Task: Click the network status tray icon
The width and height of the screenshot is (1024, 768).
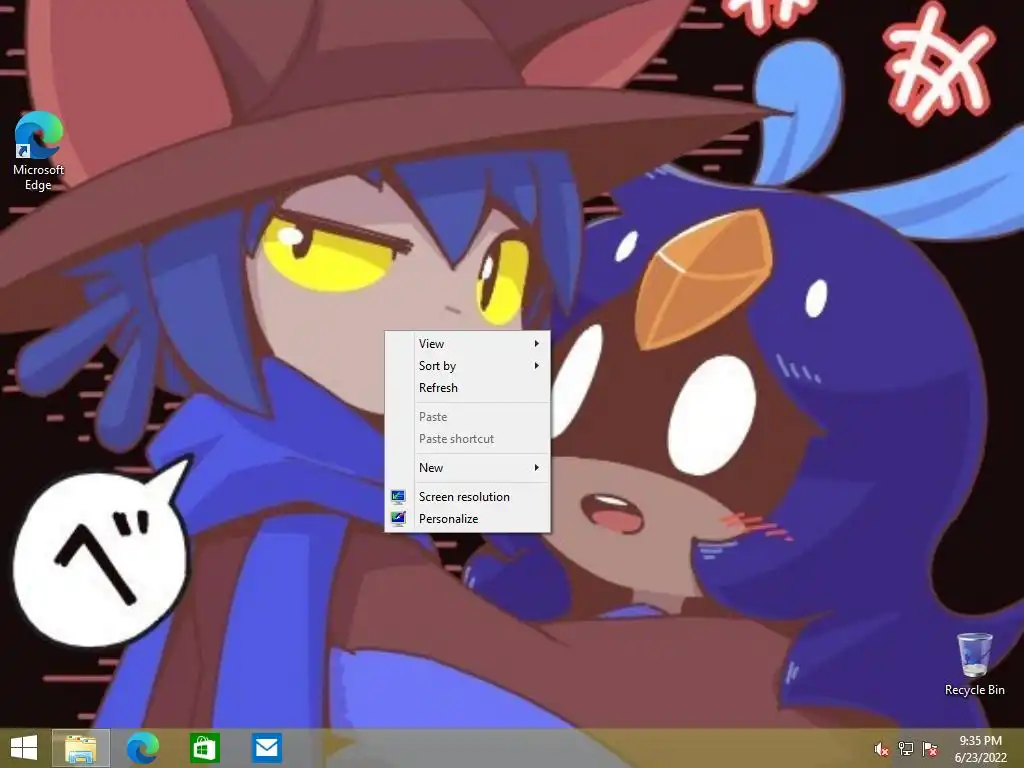Action: click(x=906, y=749)
